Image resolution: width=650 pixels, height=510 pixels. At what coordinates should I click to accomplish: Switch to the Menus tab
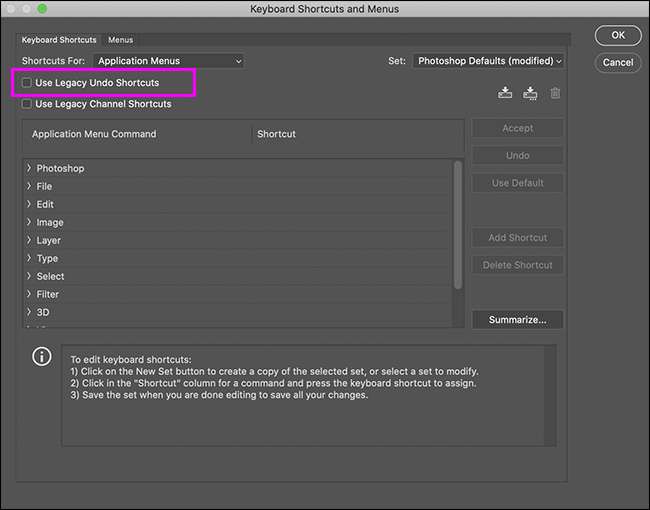(120, 40)
